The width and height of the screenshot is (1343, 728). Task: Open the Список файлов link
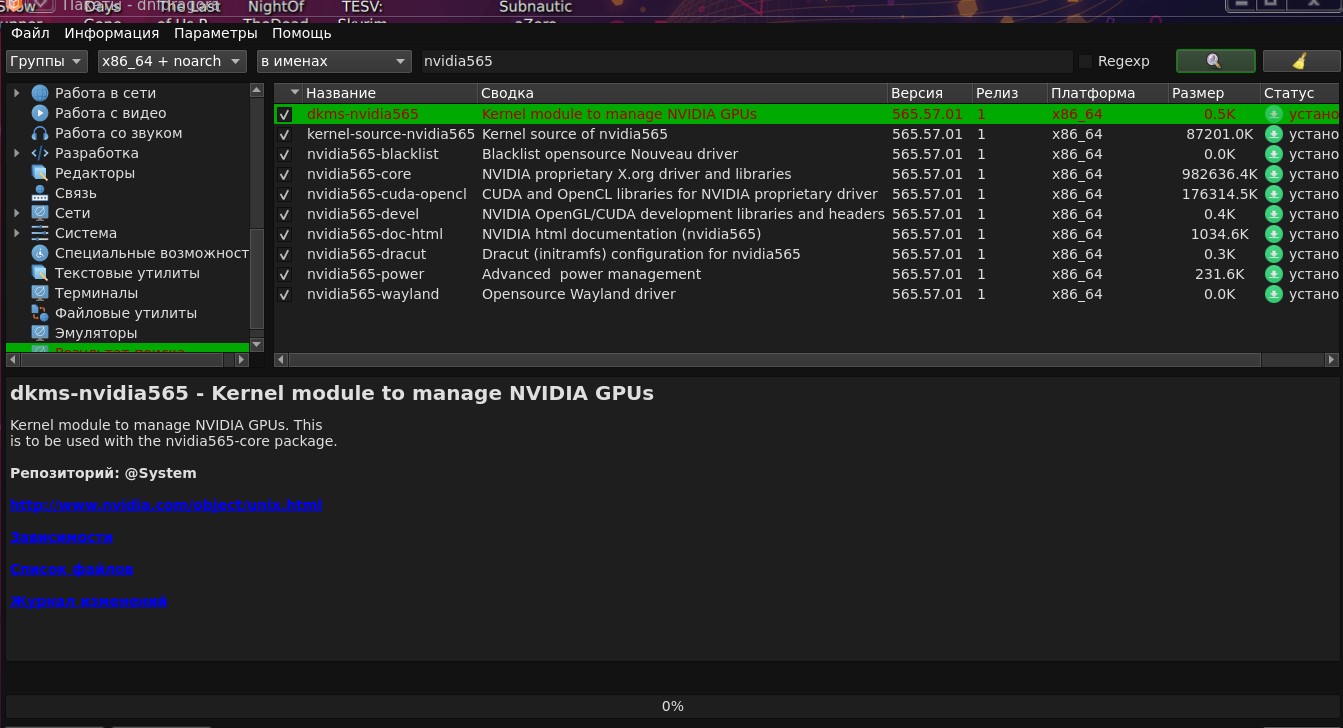72,569
